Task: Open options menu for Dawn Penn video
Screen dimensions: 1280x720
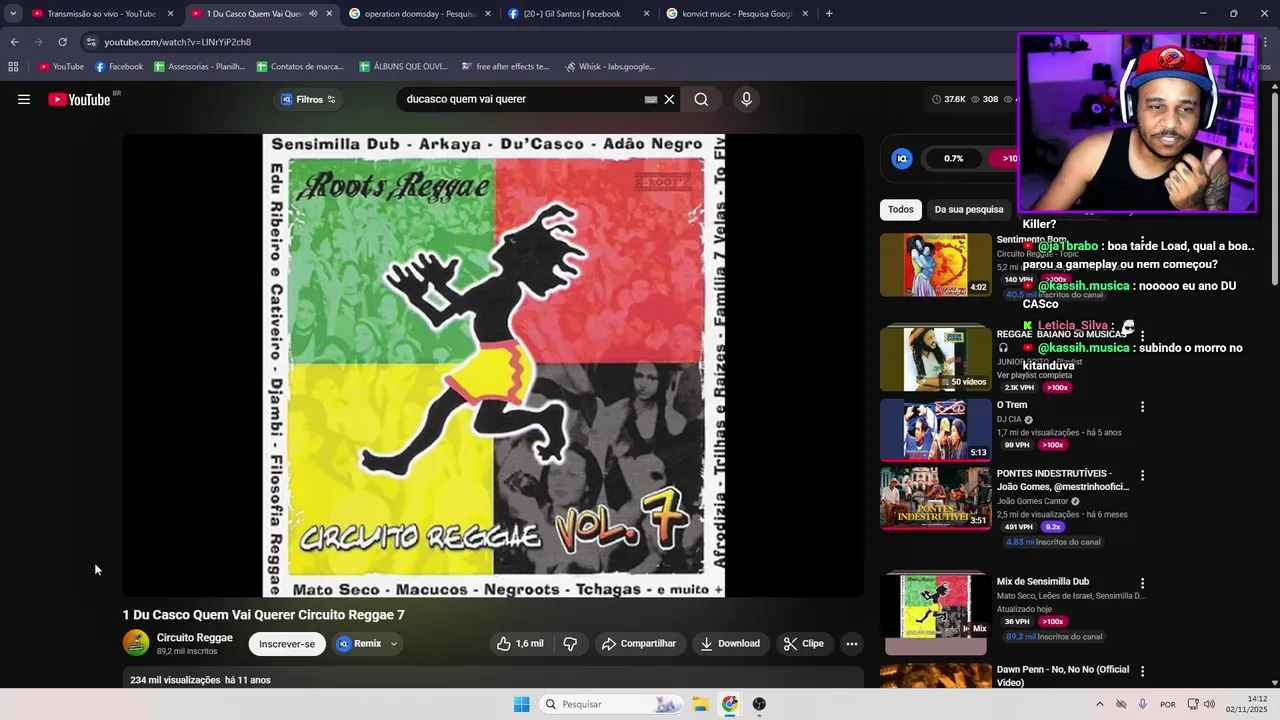Action: click(1142, 671)
